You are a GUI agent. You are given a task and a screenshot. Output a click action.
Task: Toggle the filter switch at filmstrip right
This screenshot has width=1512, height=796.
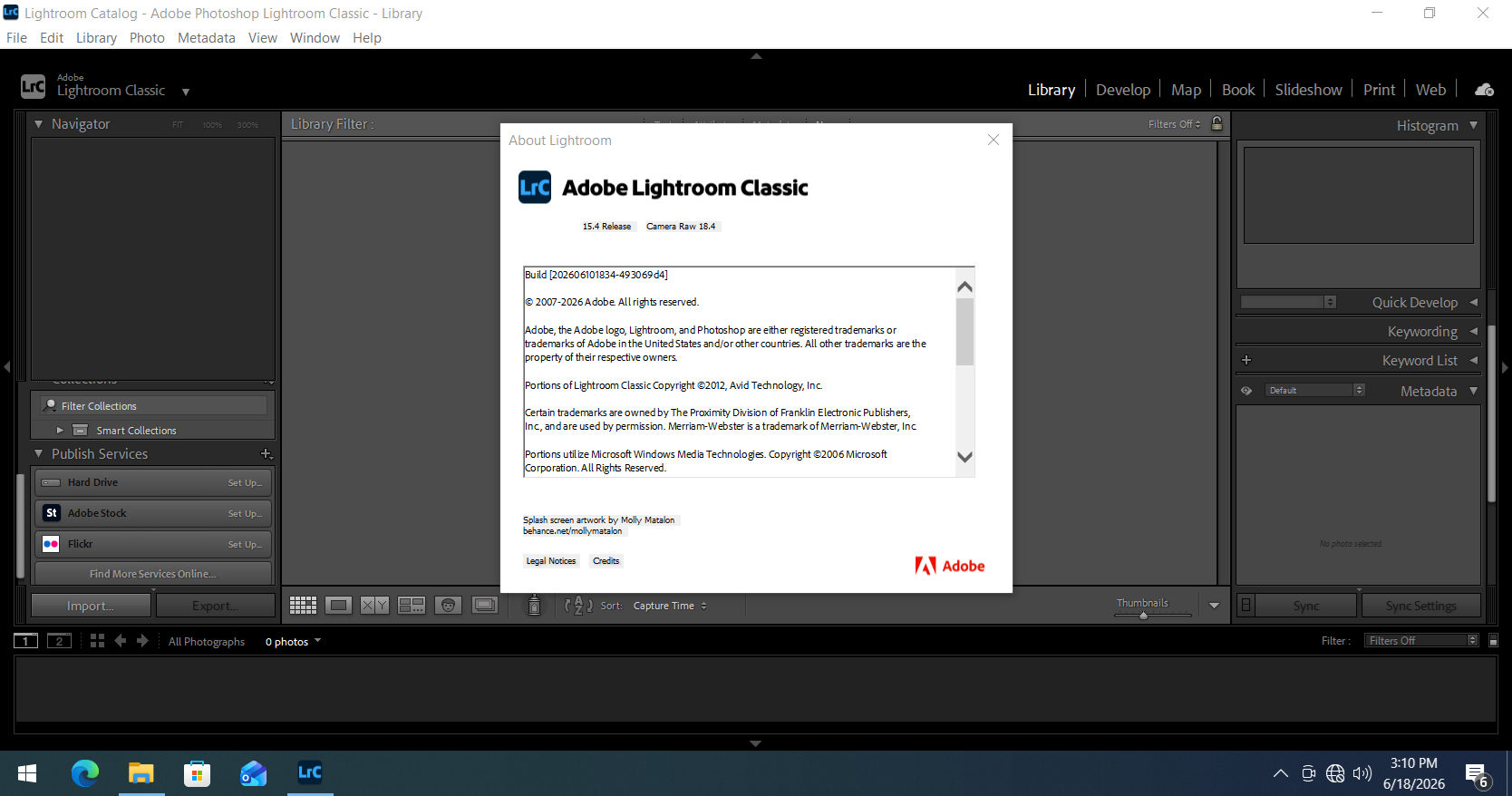(x=1493, y=641)
